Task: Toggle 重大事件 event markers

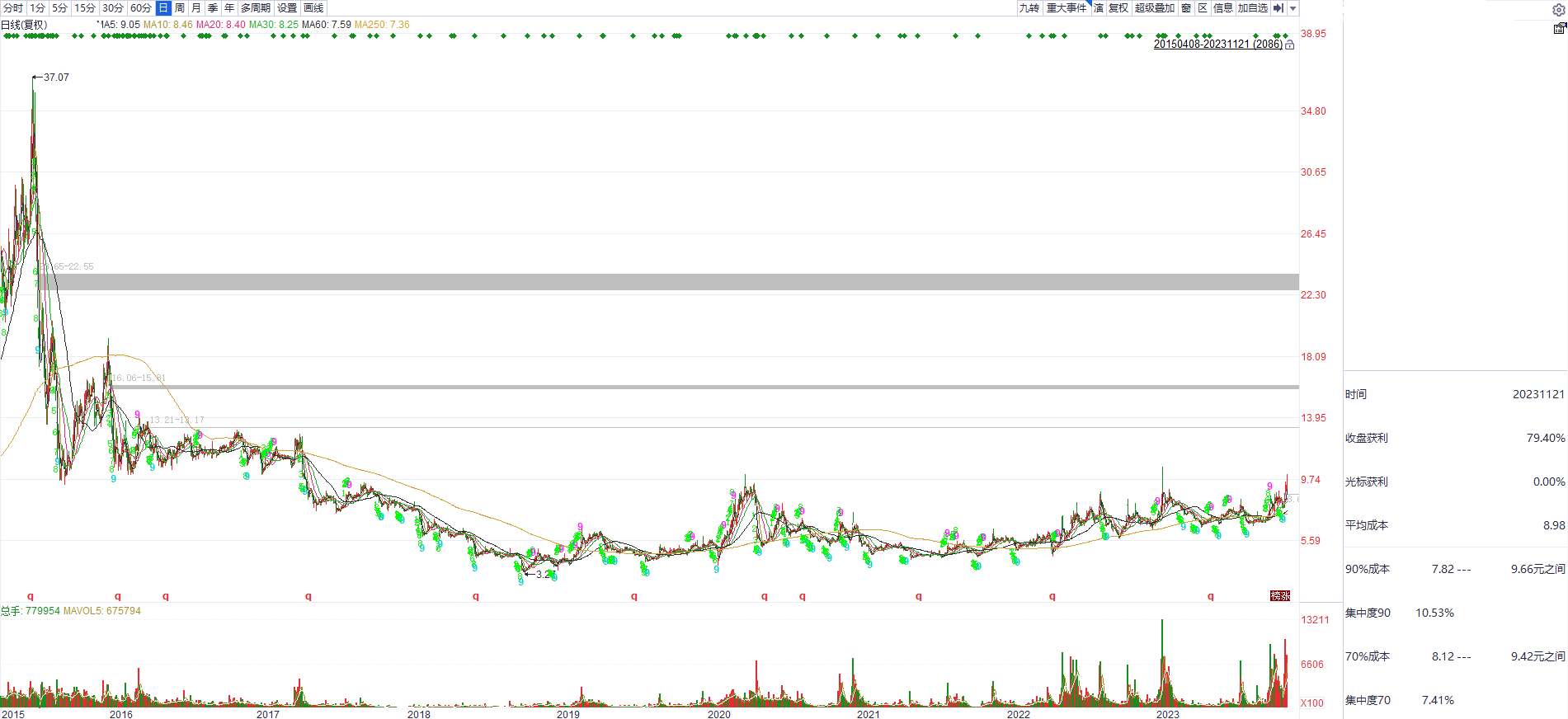Action: (x=1067, y=8)
